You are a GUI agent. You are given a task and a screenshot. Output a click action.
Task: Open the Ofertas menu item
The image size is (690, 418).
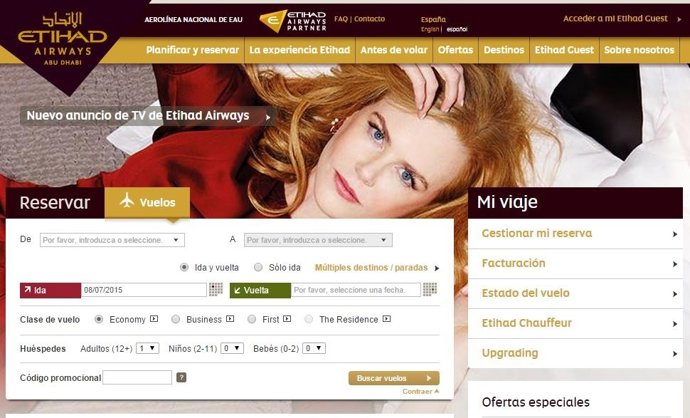(x=457, y=50)
